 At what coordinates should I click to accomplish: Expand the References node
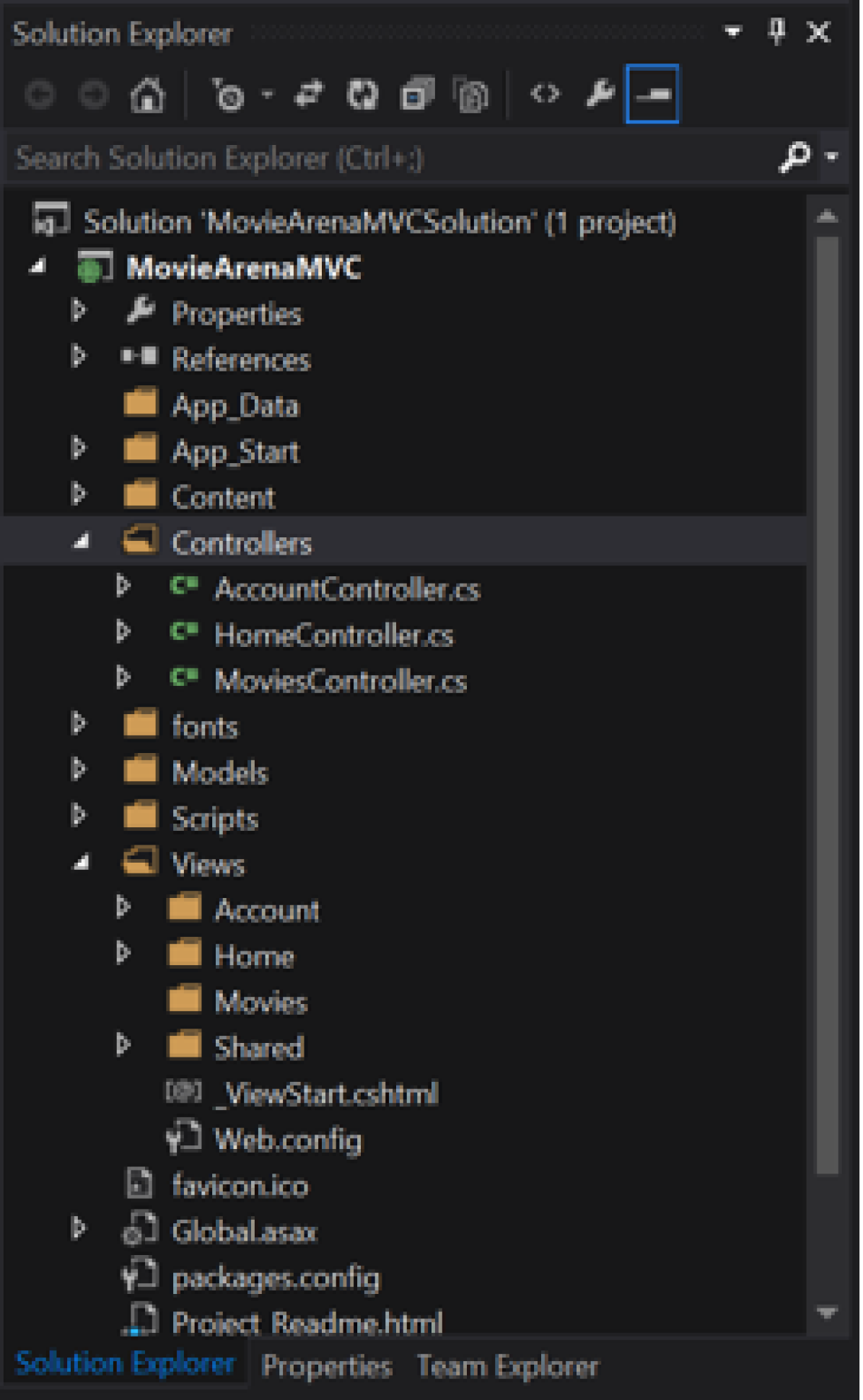tap(79, 357)
